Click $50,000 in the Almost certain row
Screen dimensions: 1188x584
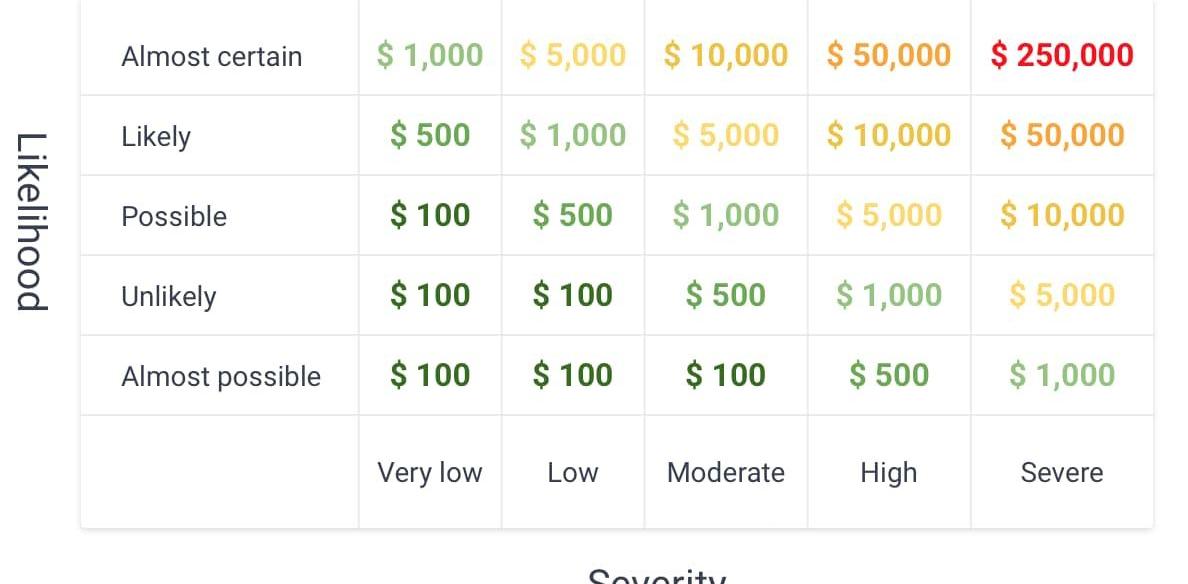click(x=888, y=55)
